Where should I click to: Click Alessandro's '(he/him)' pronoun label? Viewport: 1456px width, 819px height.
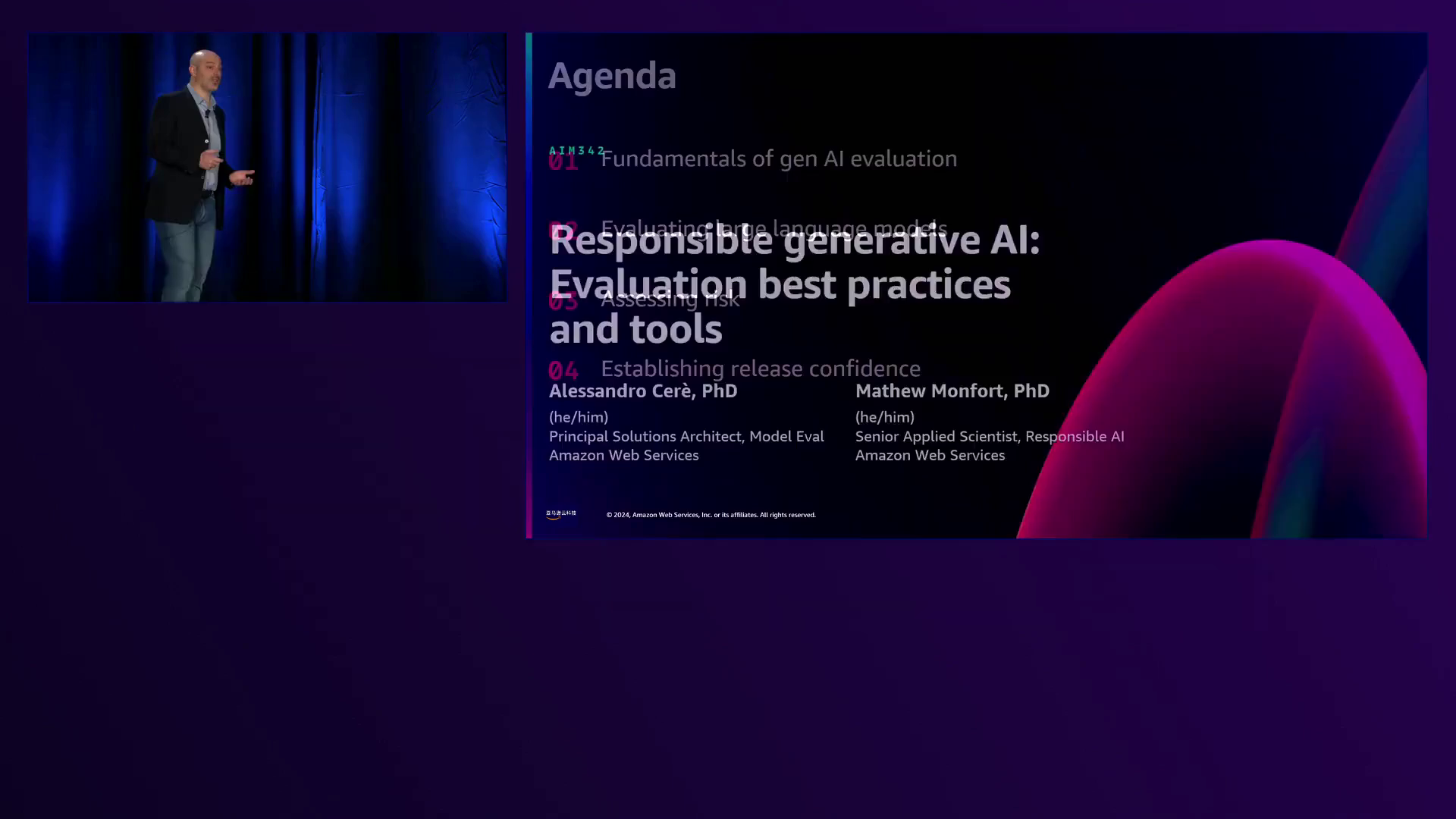pyautogui.click(x=579, y=417)
